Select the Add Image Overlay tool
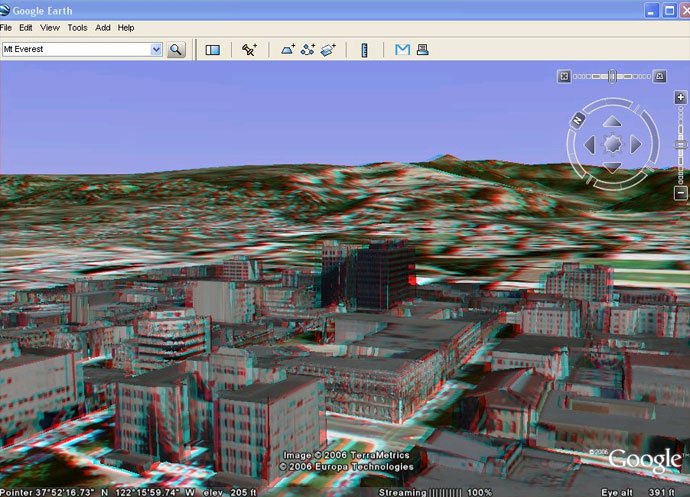 328,50
